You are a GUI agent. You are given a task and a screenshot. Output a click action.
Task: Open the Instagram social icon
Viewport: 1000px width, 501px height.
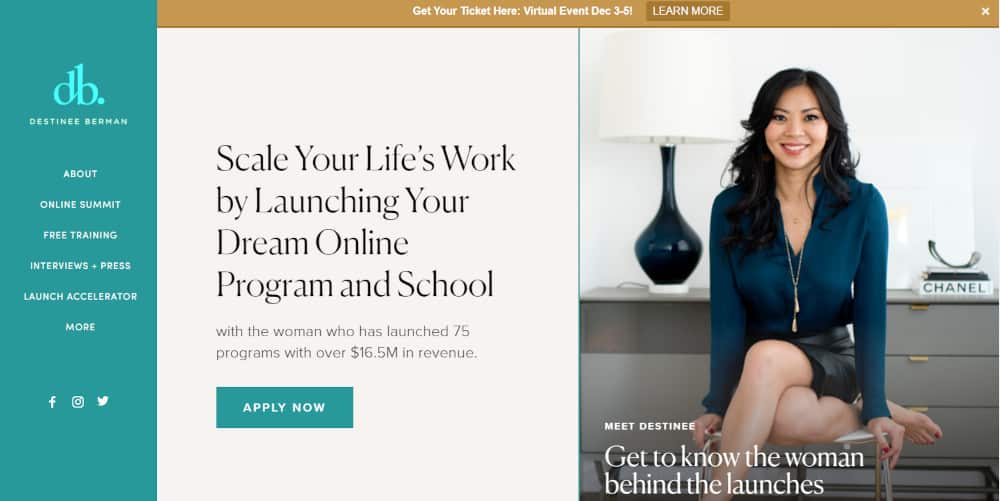(78, 402)
